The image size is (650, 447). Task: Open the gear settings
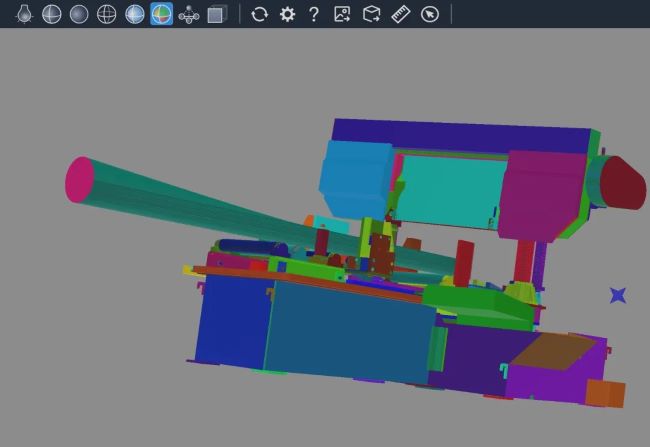[x=287, y=14]
